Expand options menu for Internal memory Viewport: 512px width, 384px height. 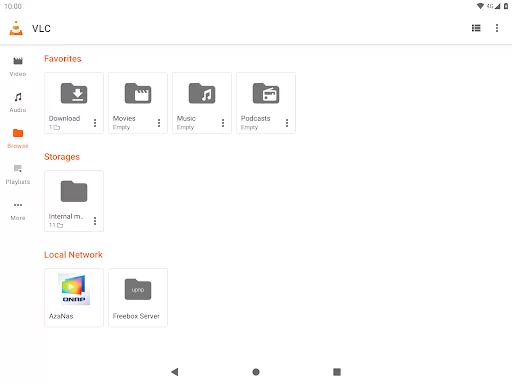tap(95, 221)
